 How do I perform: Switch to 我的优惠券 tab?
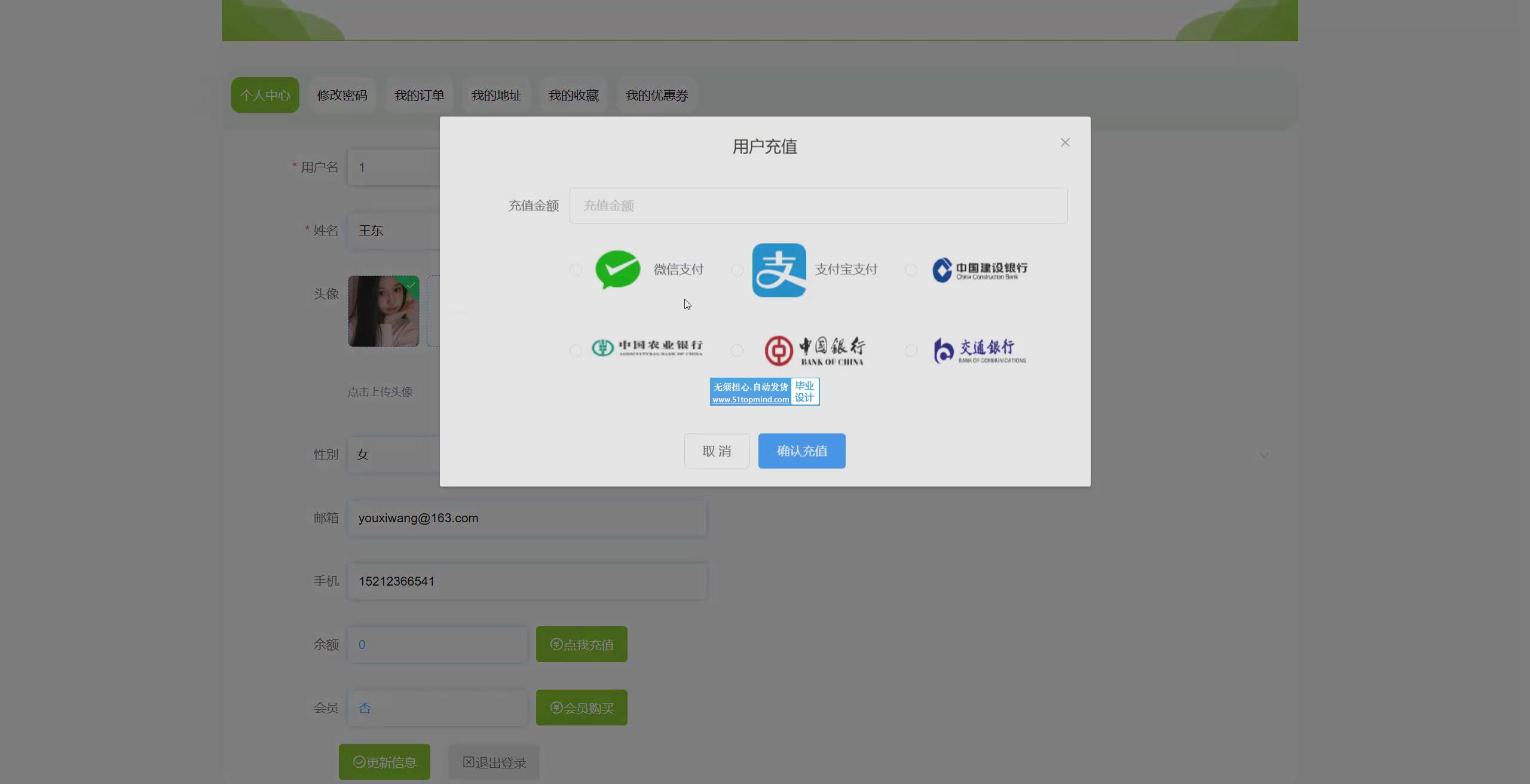[656, 95]
